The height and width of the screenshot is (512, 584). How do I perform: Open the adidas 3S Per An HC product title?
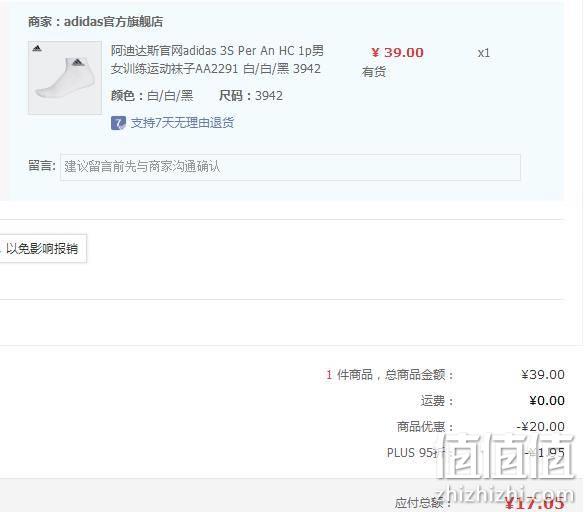(217, 60)
